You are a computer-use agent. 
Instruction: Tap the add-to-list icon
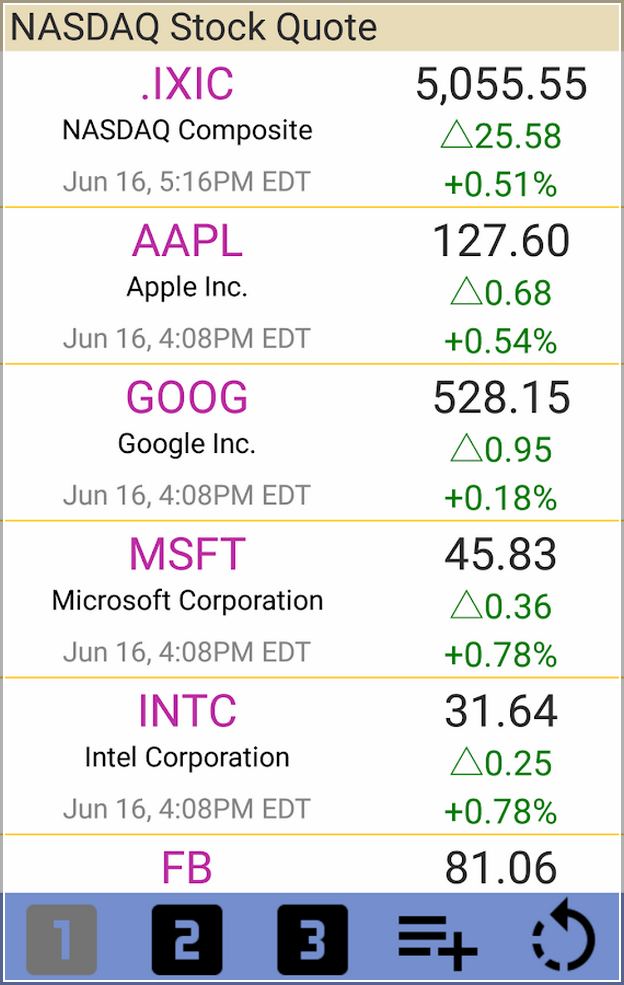click(x=438, y=940)
